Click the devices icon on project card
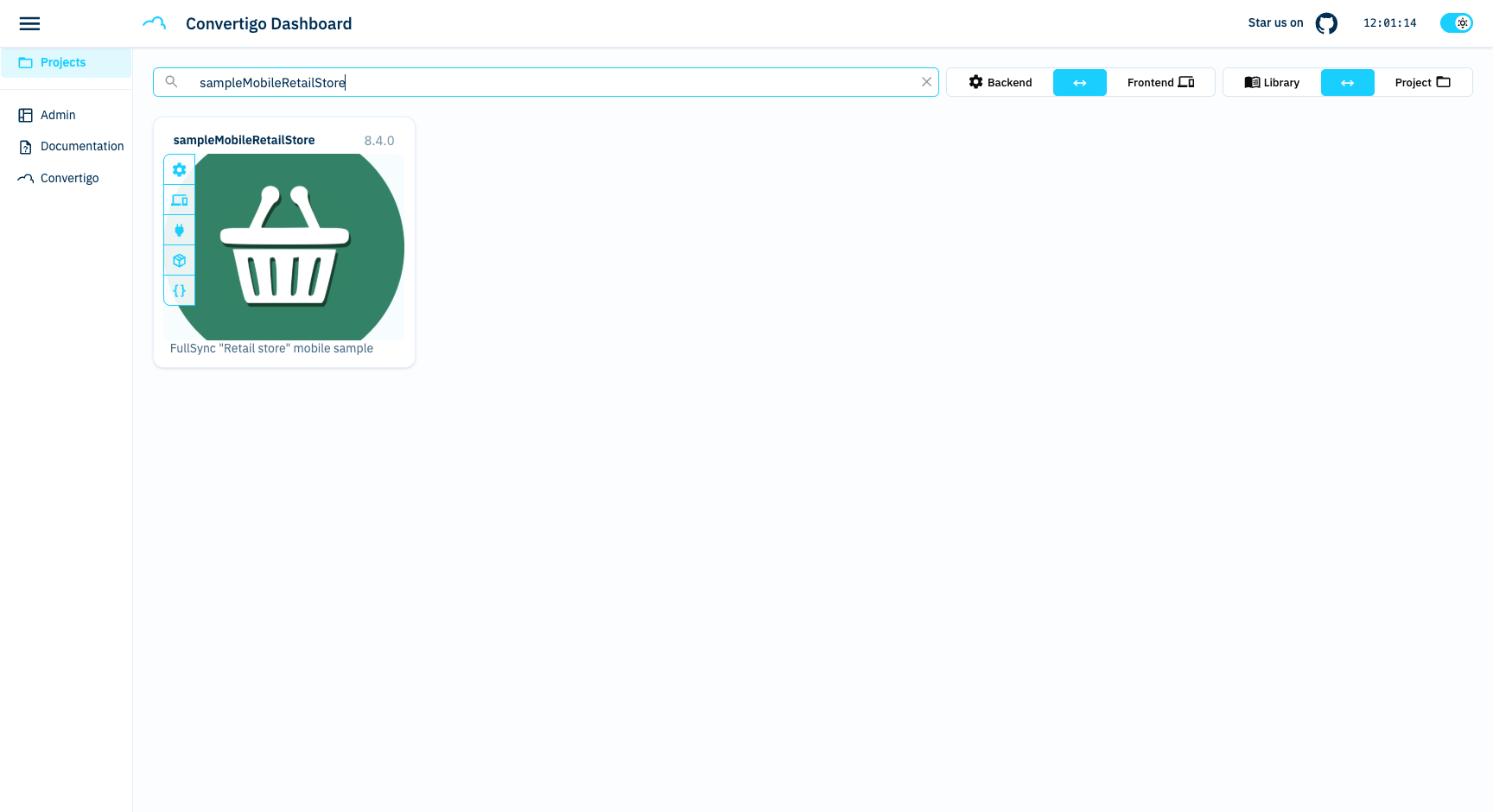Image resolution: width=1493 pixels, height=812 pixels. pos(180,200)
